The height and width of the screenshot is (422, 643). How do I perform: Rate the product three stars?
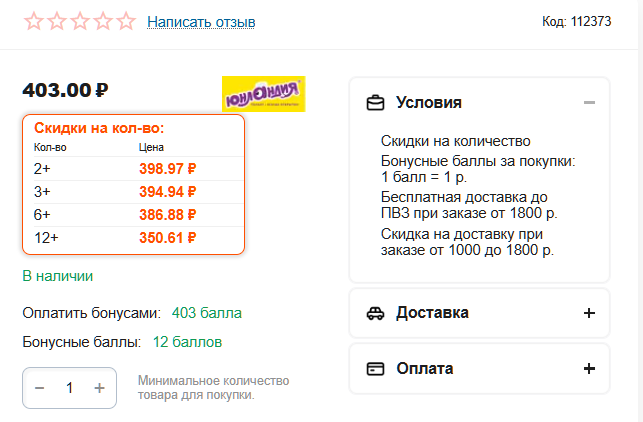click(x=80, y=21)
